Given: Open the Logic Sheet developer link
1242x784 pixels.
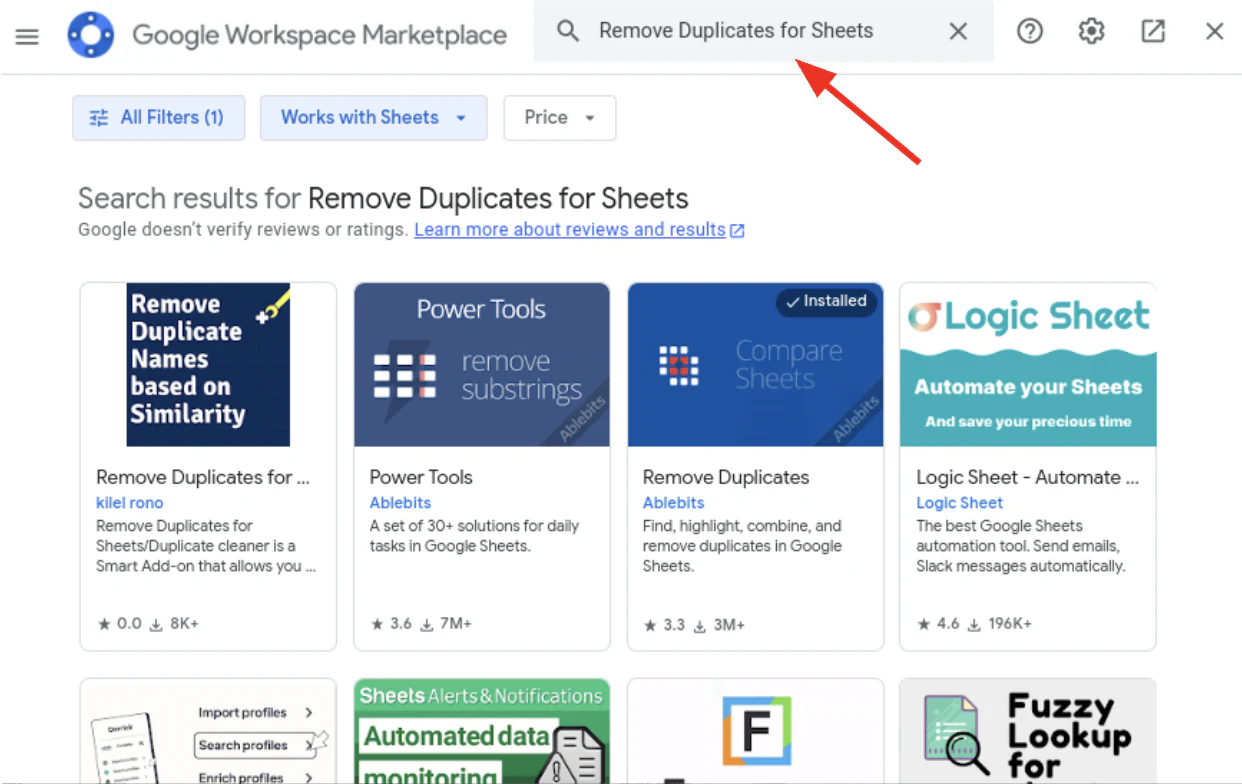Looking at the screenshot, I should tap(959, 503).
